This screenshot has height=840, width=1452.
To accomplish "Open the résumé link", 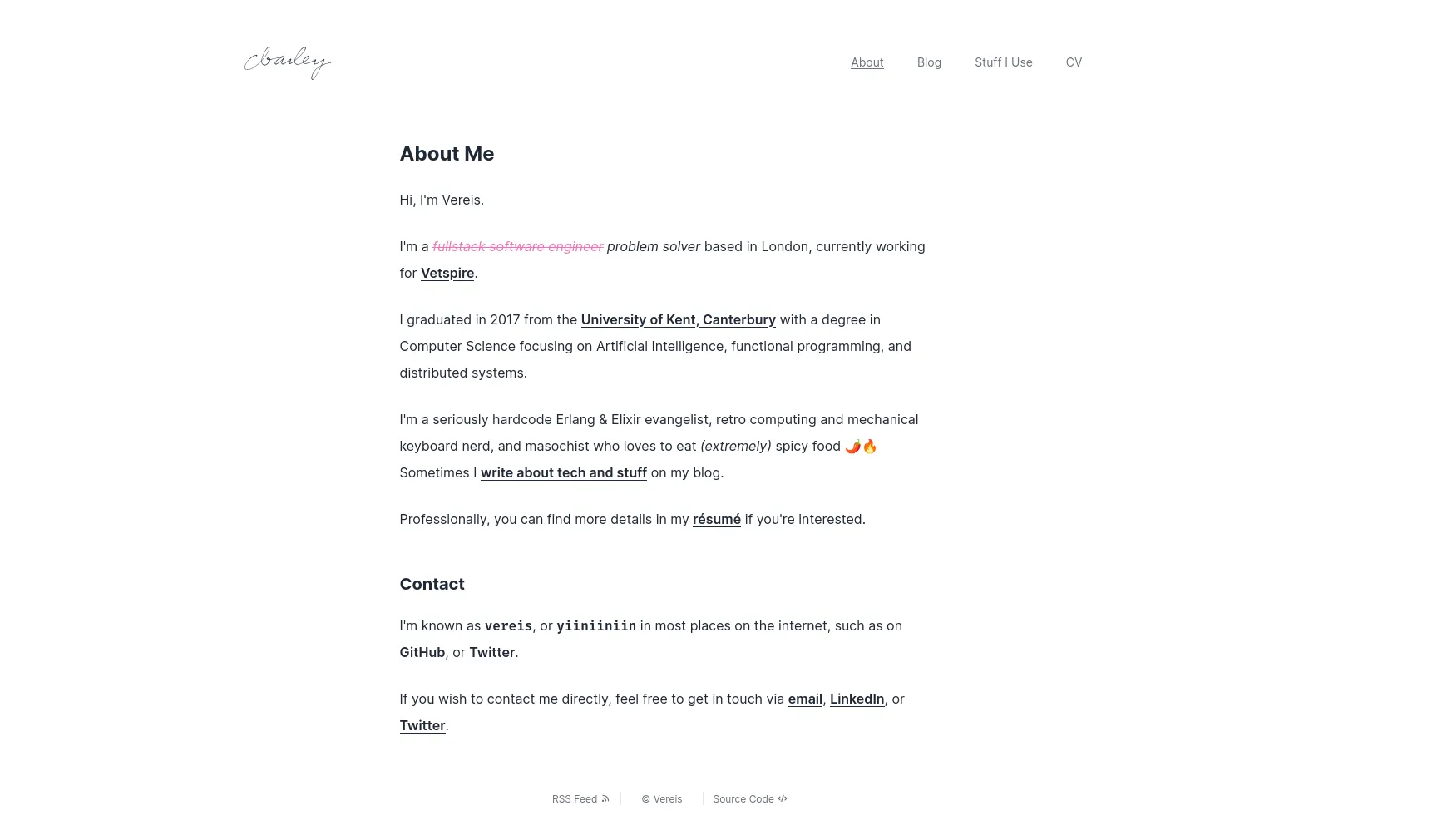I will pyautogui.click(x=716, y=519).
